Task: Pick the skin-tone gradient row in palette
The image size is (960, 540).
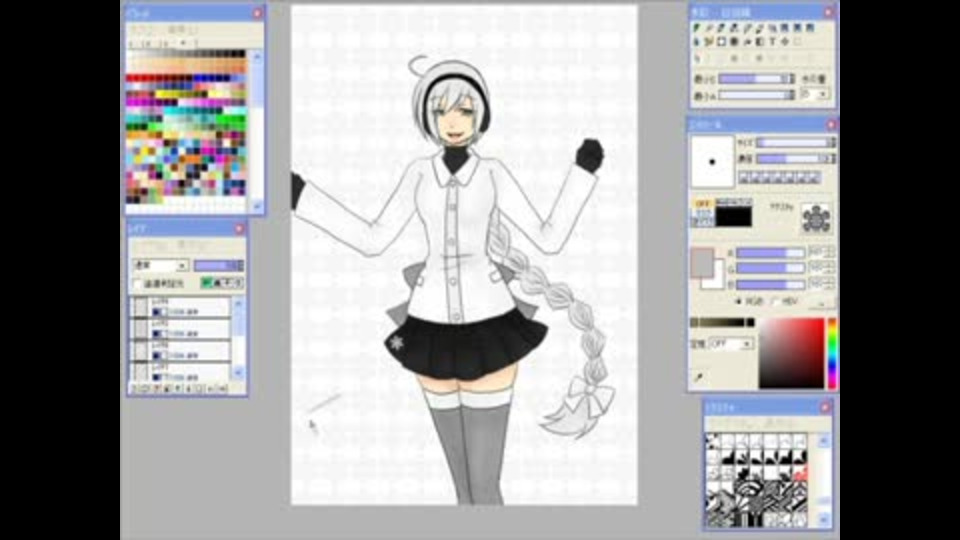Action: pos(186,65)
